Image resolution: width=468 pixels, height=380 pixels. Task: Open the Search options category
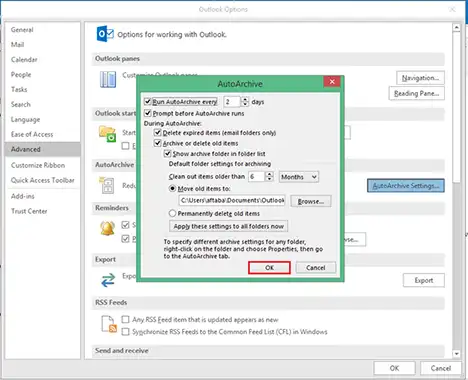[21, 104]
